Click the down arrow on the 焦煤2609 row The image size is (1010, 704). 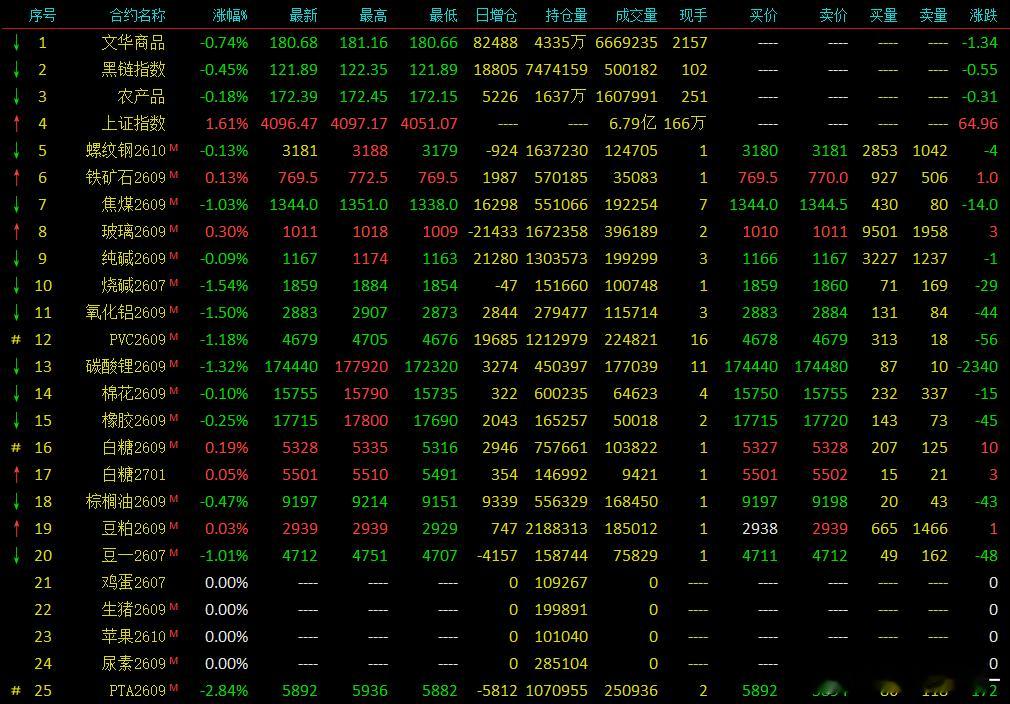tap(16, 205)
